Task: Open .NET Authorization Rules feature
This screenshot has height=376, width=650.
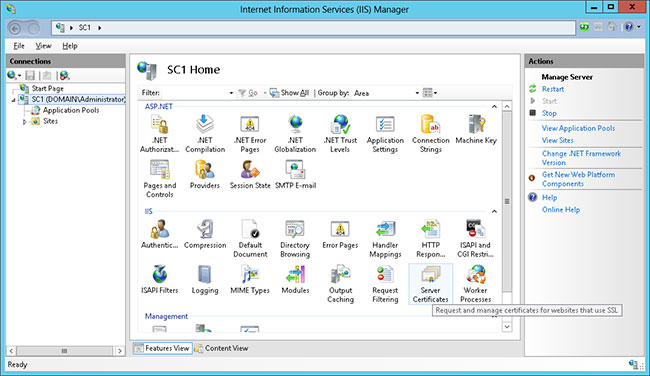Action: pyautogui.click(x=160, y=133)
